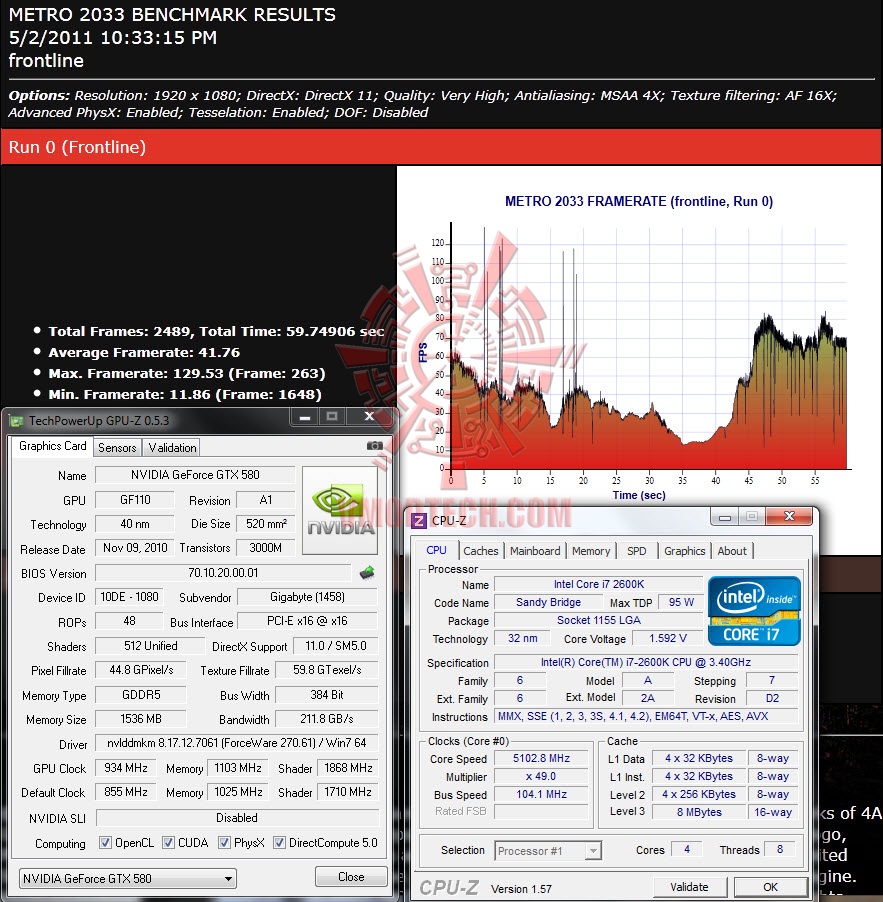Screen dimensions: 883x902
Task: Click the Cores value 4
Action: pyautogui.click(x=687, y=849)
